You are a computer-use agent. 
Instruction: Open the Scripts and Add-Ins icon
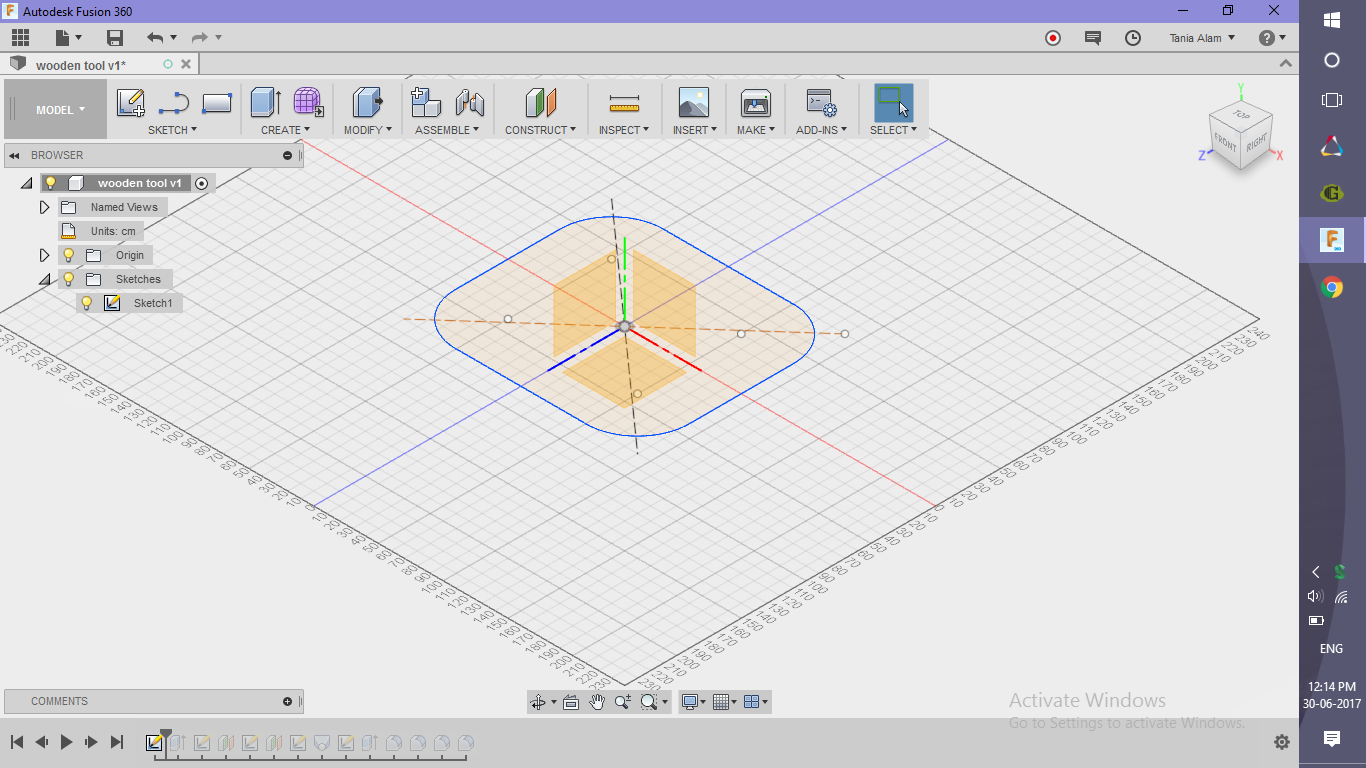[821, 102]
